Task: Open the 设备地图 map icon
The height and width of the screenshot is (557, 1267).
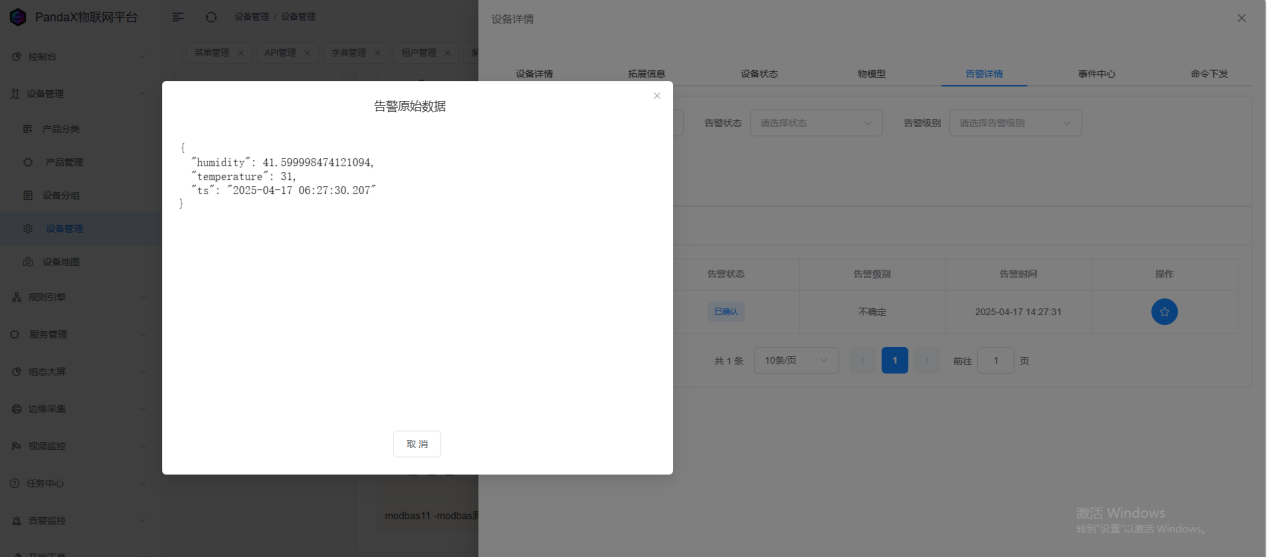Action: click(x=28, y=262)
